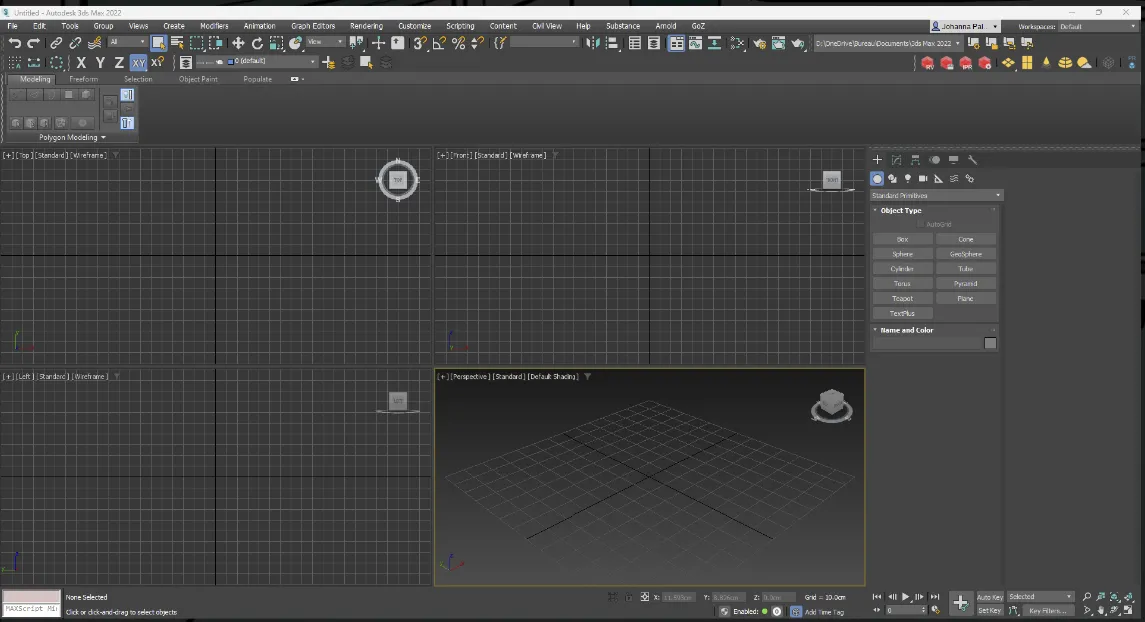Toggle Percent Snap on
Screen dimensions: 1145x622
(x=459, y=43)
